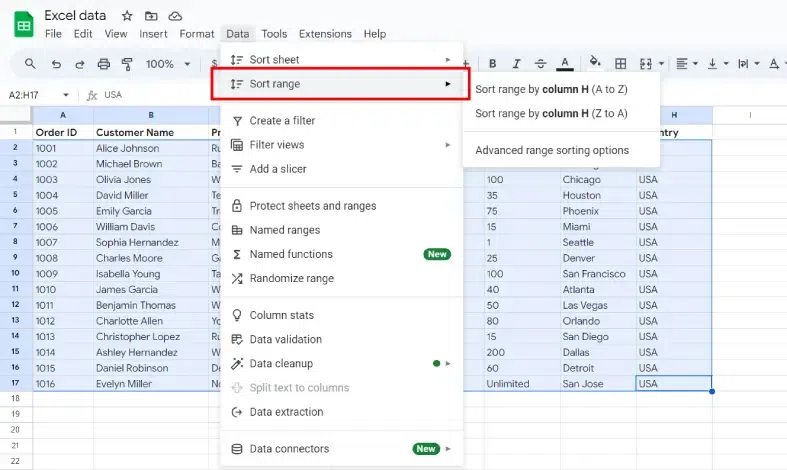Expand text wrapping dropdown arrow
This screenshot has height=470, width=787.
pyautogui.click(x=757, y=64)
